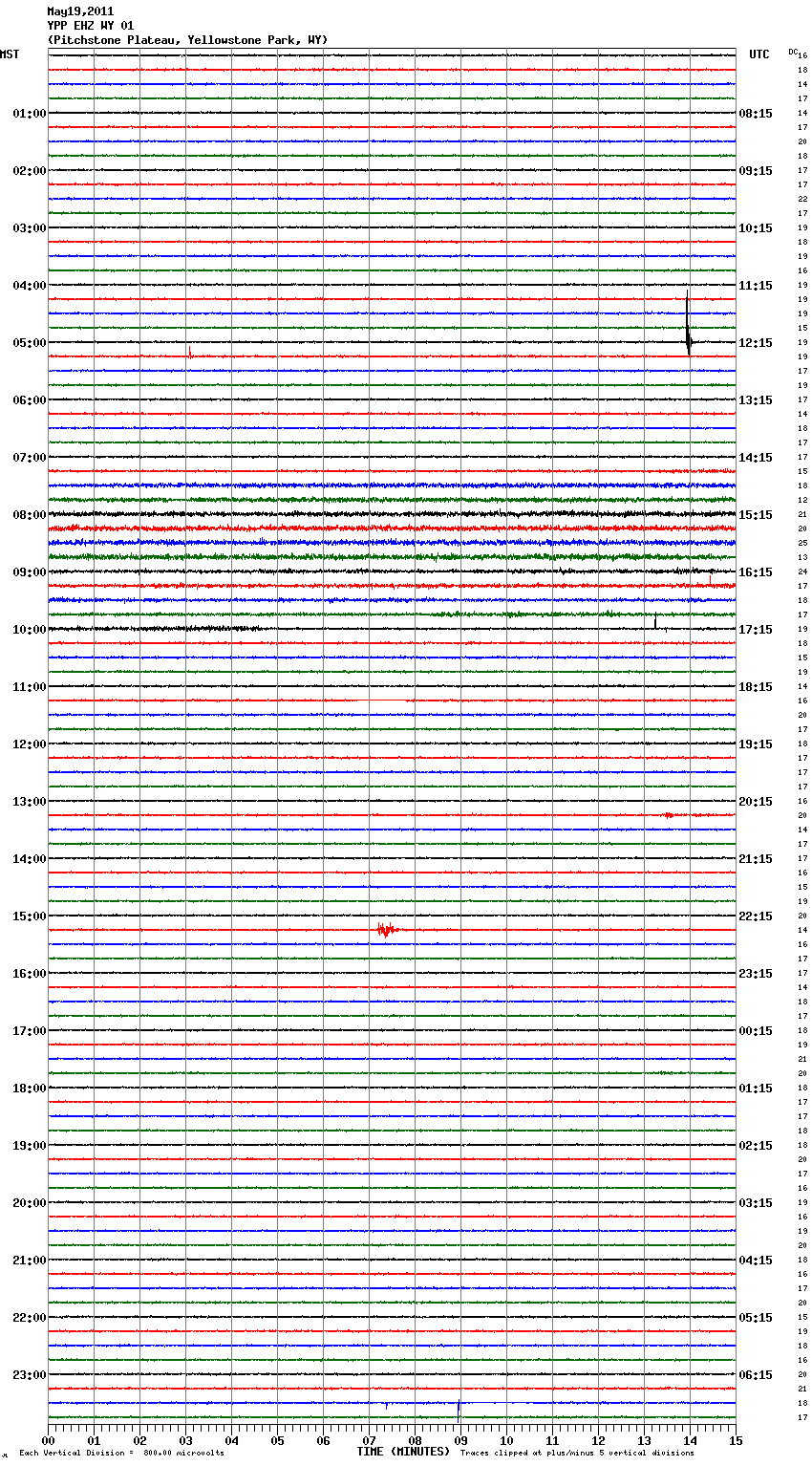Click minute 13 on the bottom axis

click(x=644, y=1440)
